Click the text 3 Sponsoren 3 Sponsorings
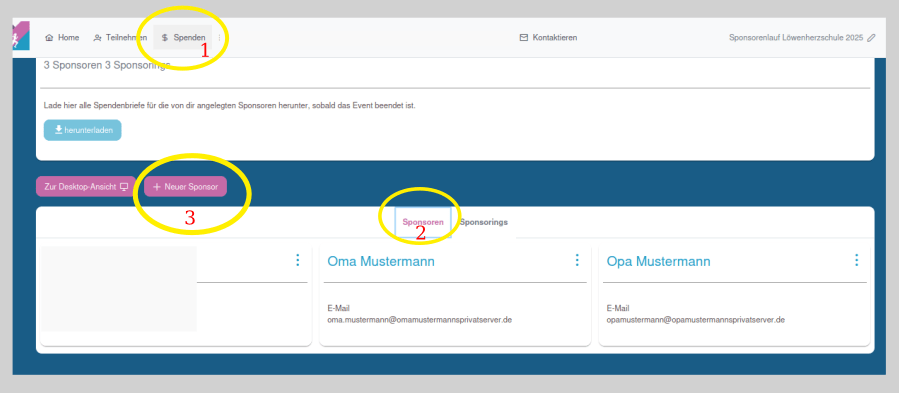This screenshot has width=899, height=393. tap(107, 65)
